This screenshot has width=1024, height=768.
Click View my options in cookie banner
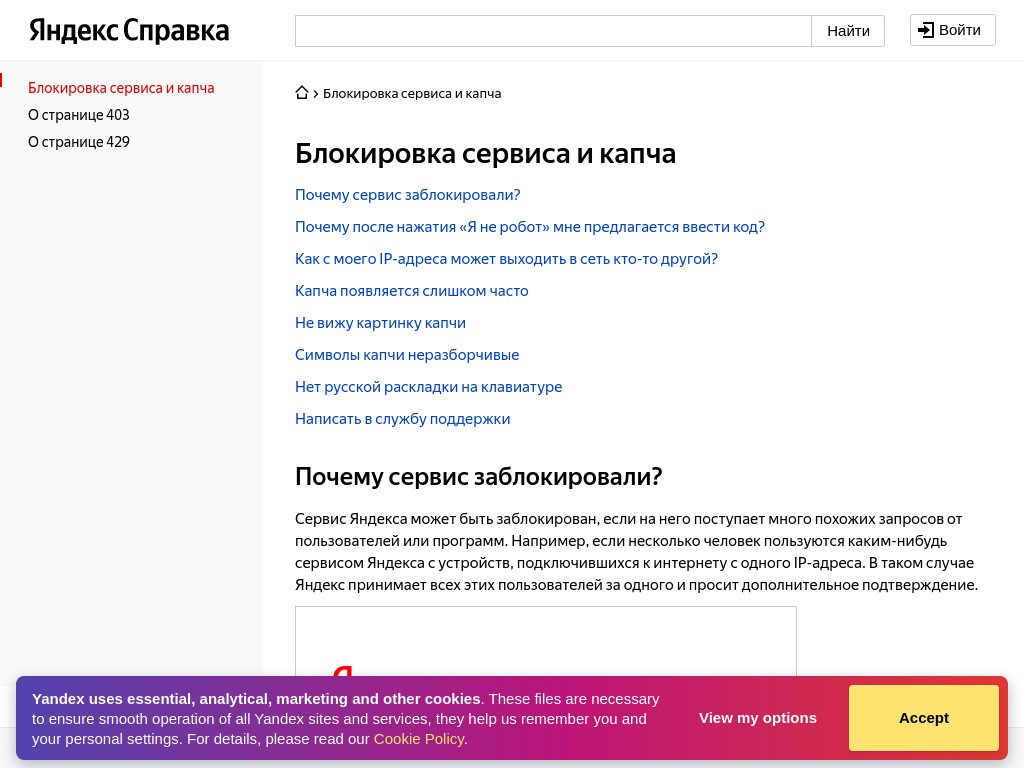pyautogui.click(x=758, y=718)
